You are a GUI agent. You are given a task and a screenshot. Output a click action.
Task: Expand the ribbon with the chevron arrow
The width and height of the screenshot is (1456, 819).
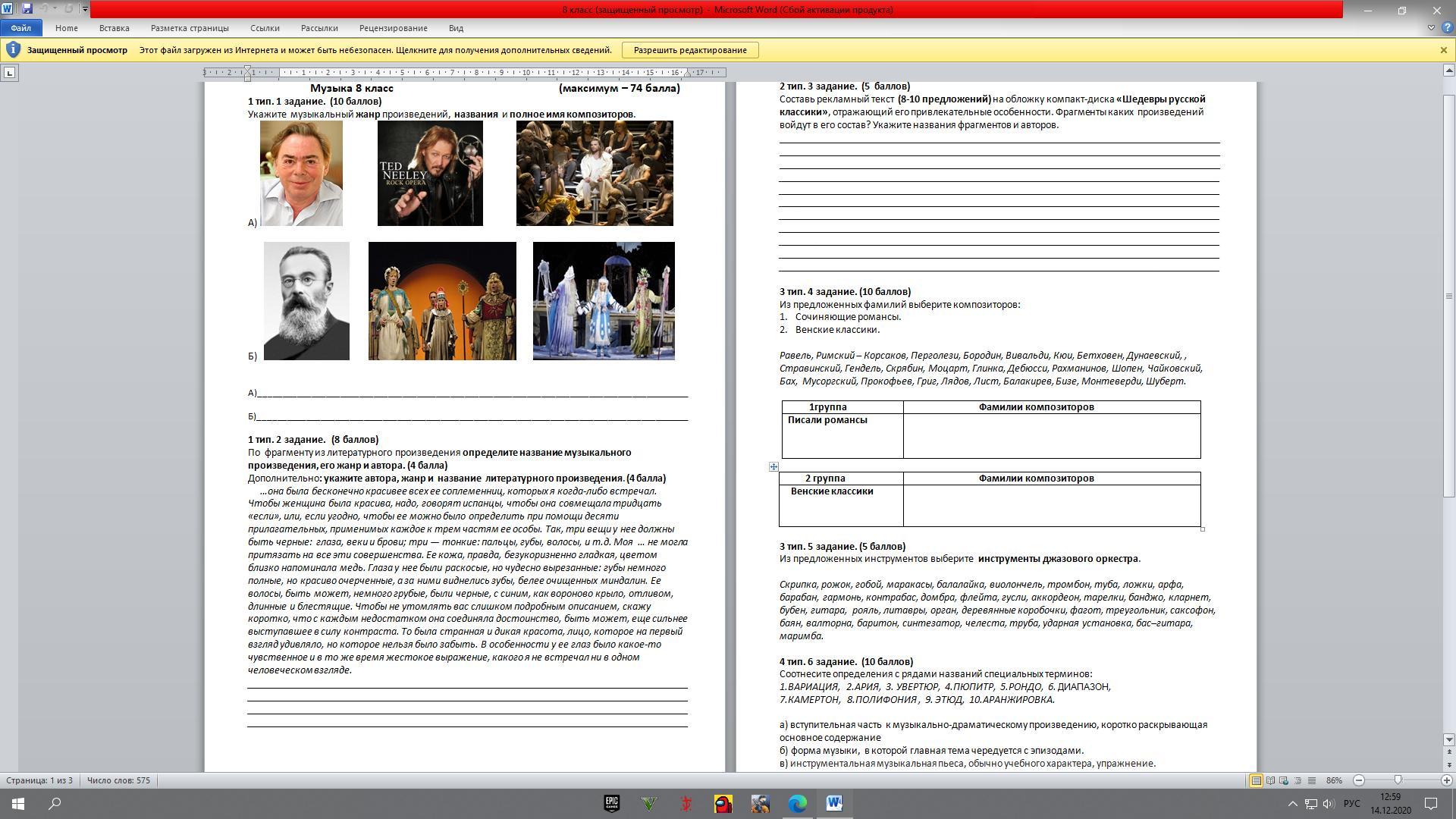pos(1431,27)
